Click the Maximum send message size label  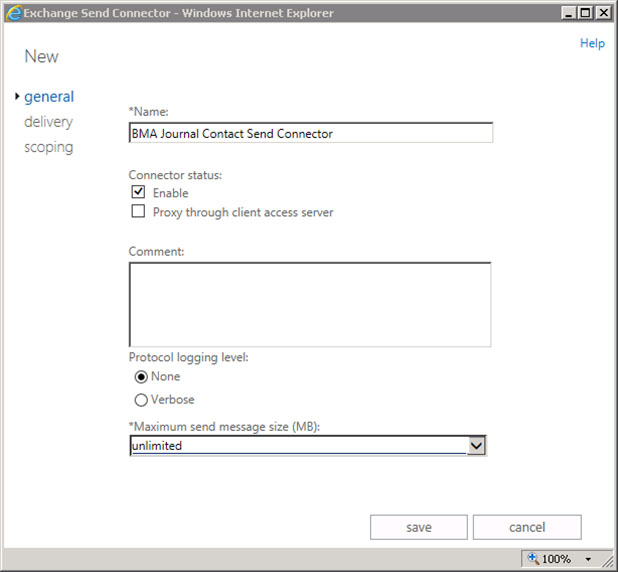pyautogui.click(x=224, y=427)
